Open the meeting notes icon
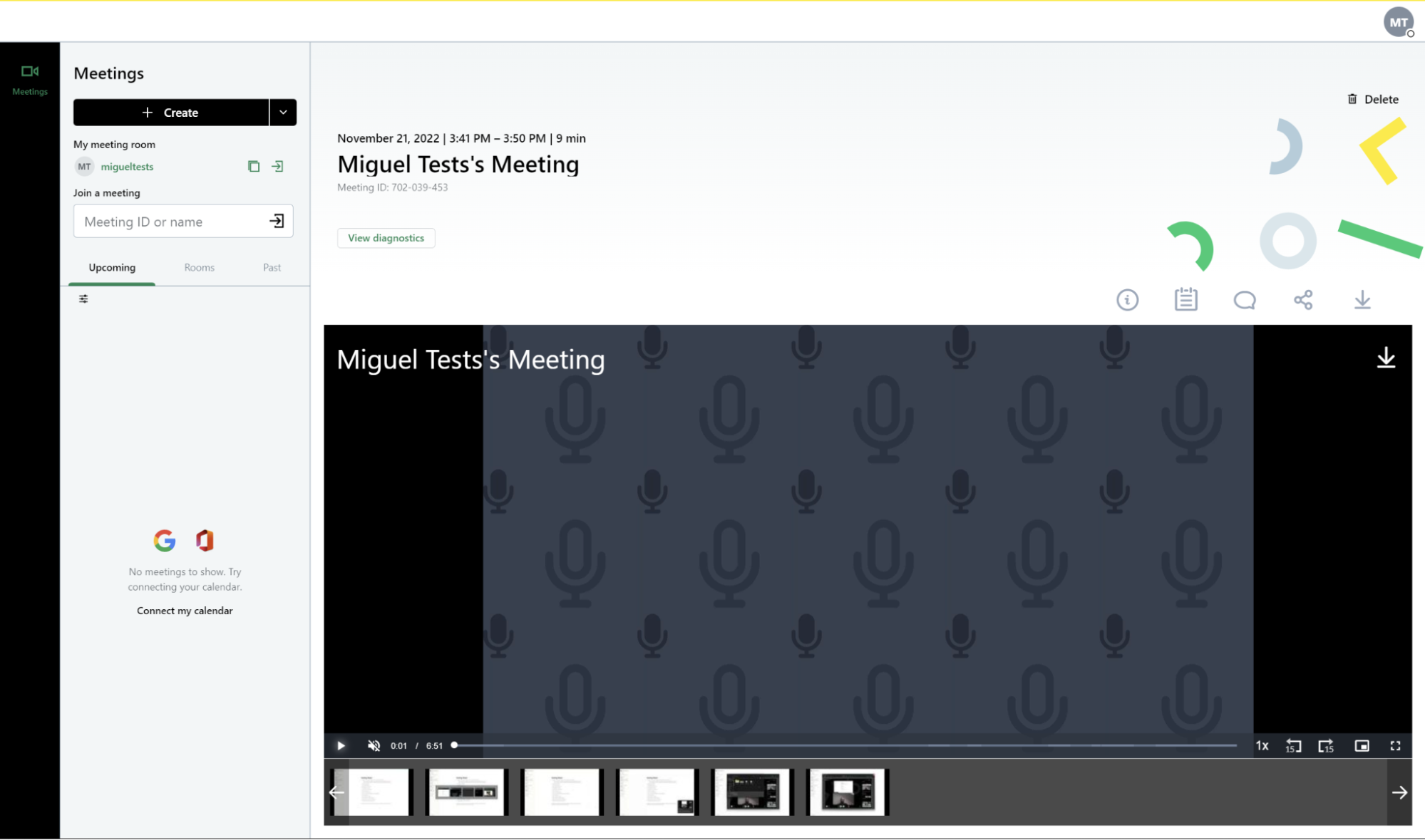The height and width of the screenshot is (840, 1425). pyautogui.click(x=1185, y=300)
